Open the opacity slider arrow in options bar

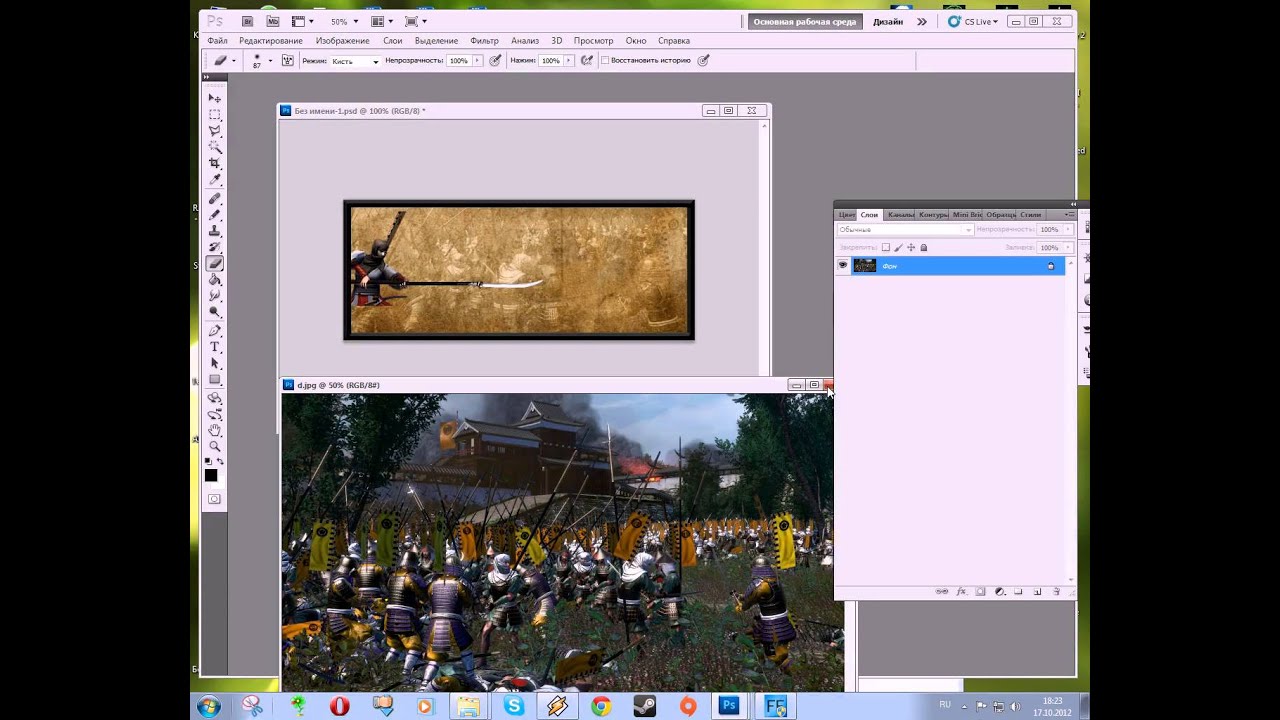pos(477,61)
